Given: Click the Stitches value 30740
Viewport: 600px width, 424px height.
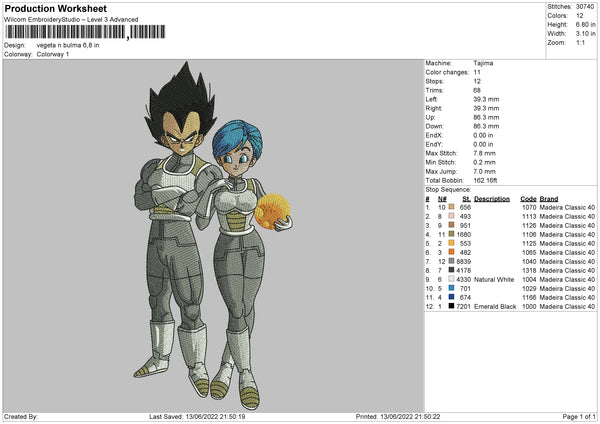Looking at the screenshot, I should pos(585,7).
